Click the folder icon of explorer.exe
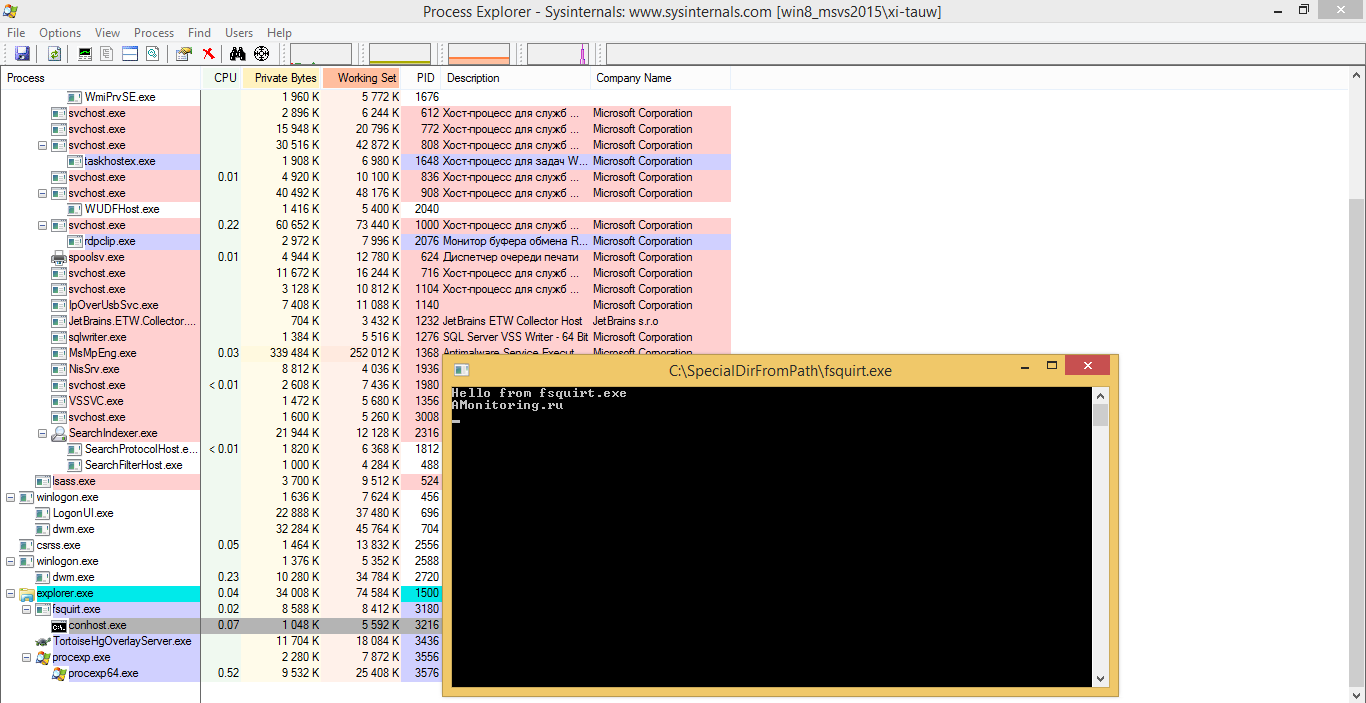The width and height of the screenshot is (1366, 703). 27,593
